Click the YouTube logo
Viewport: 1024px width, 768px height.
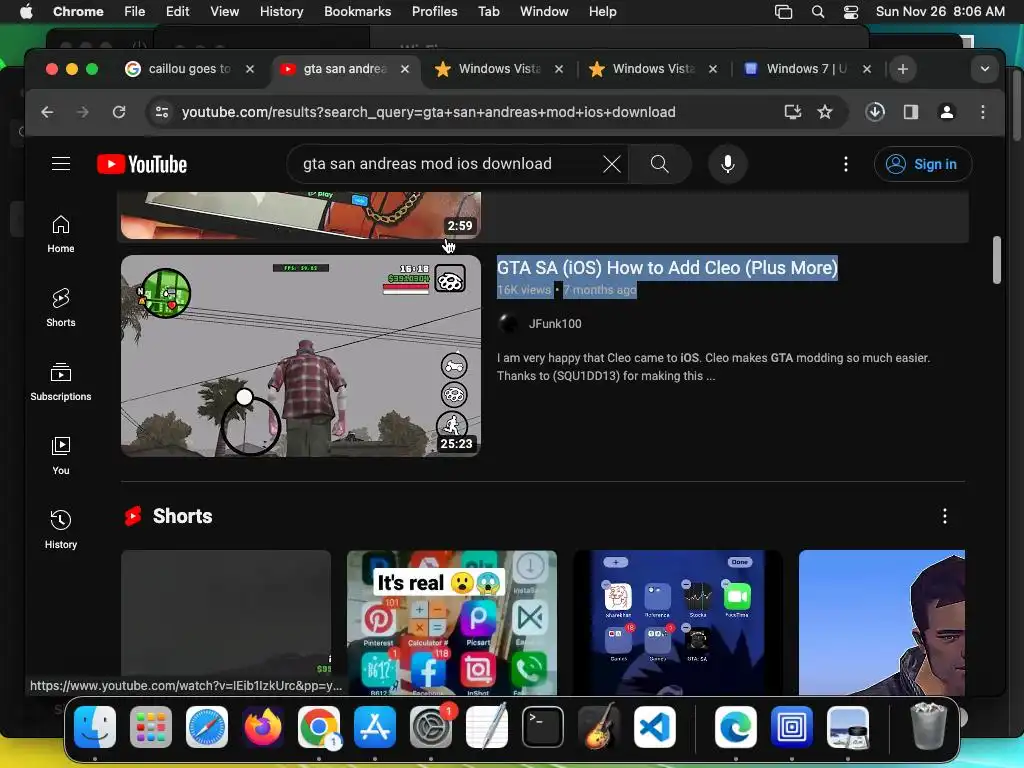(142, 164)
